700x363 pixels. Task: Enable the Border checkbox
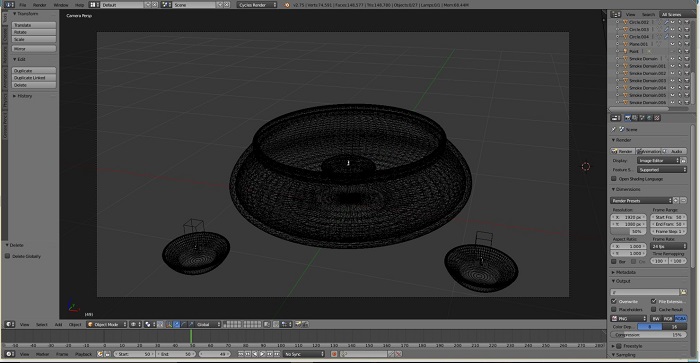(614, 261)
